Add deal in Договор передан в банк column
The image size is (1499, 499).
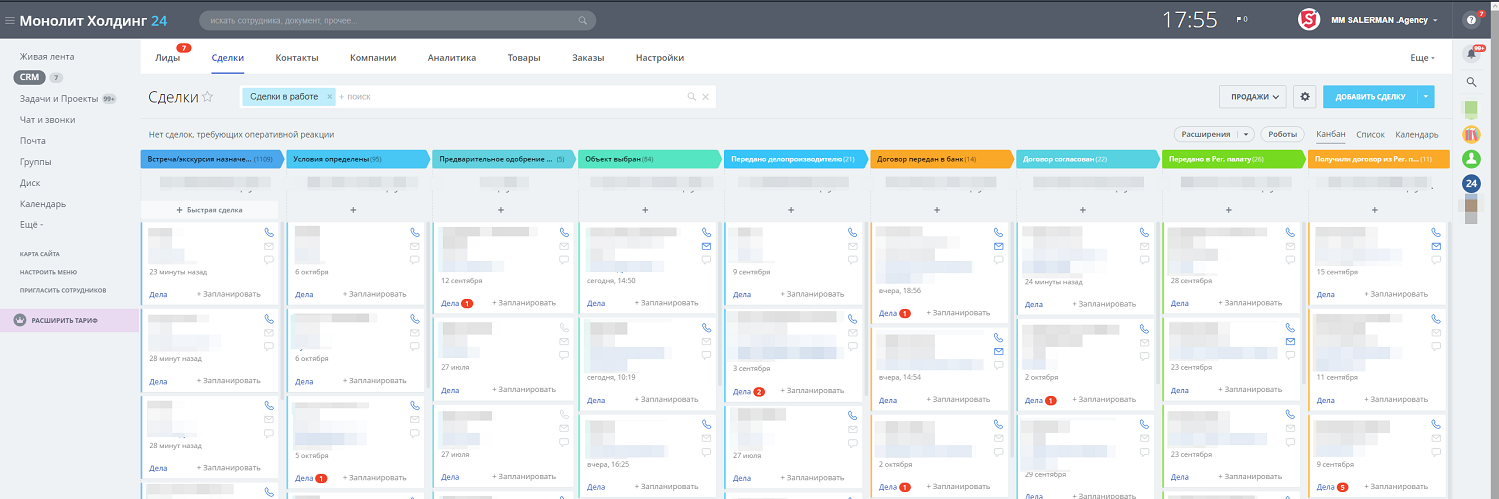coord(937,210)
